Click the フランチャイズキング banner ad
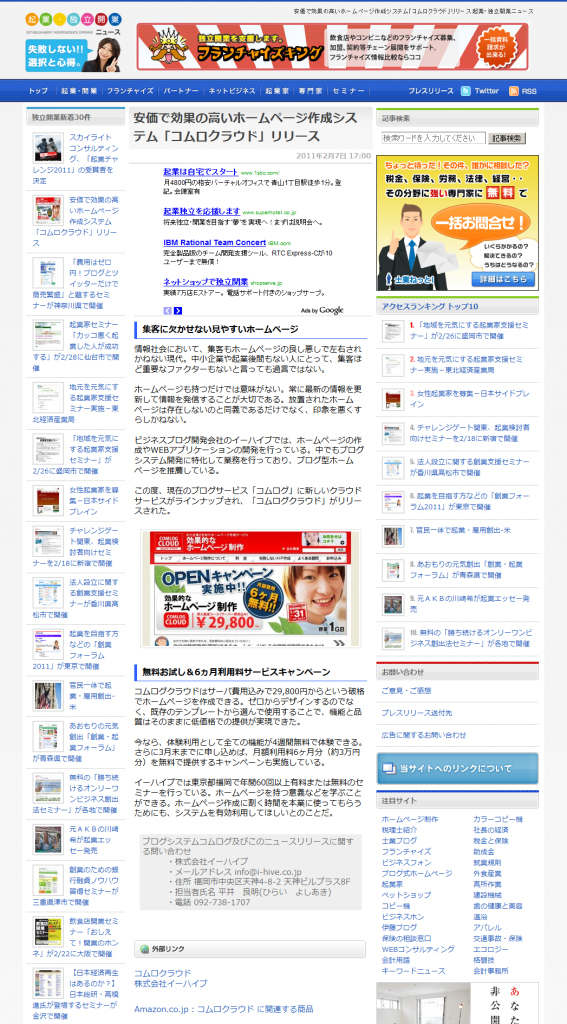Screen dimensions: 567x1024 pyautogui.click(x=332, y=46)
